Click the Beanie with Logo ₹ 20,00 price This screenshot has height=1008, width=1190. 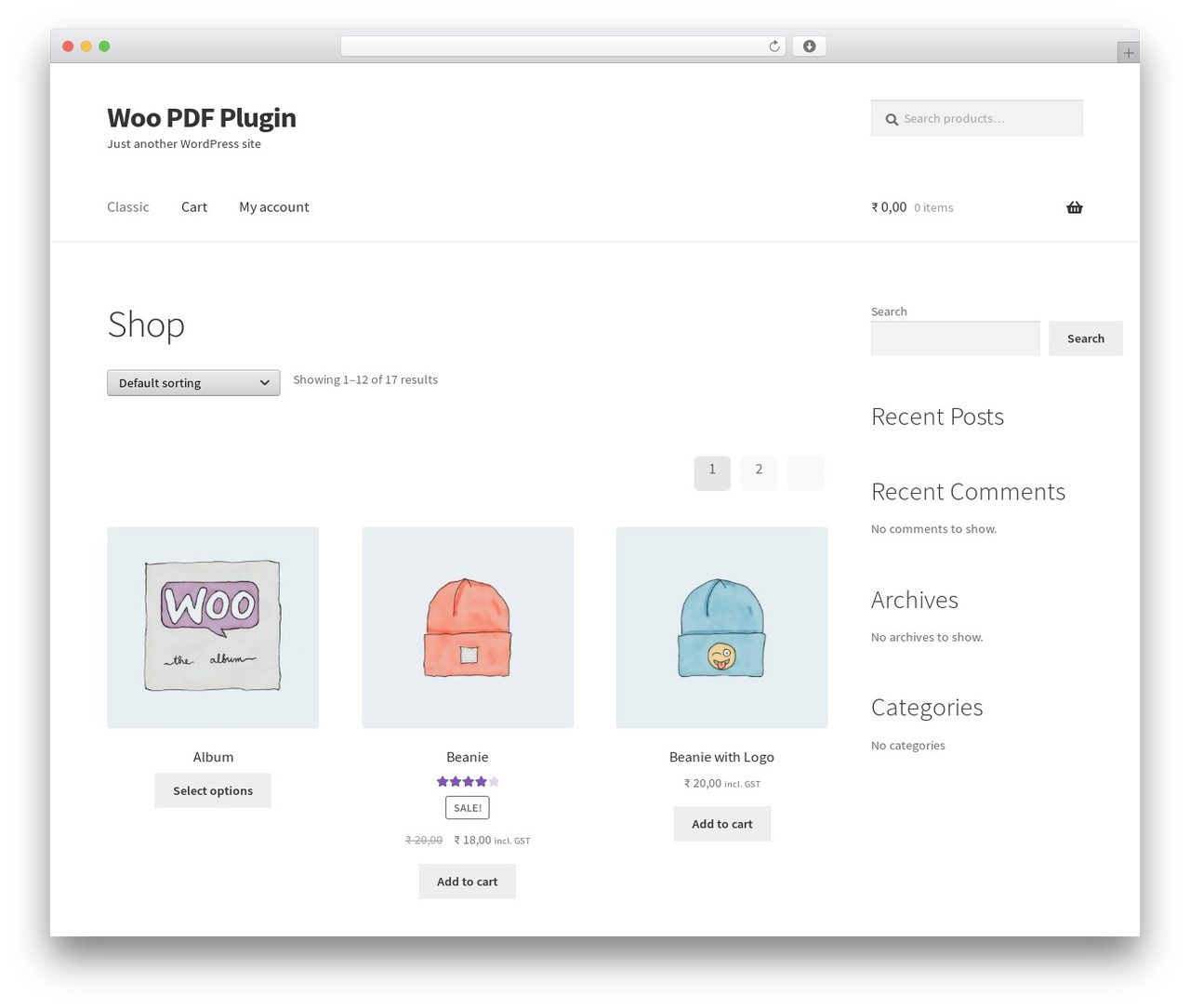coord(703,783)
